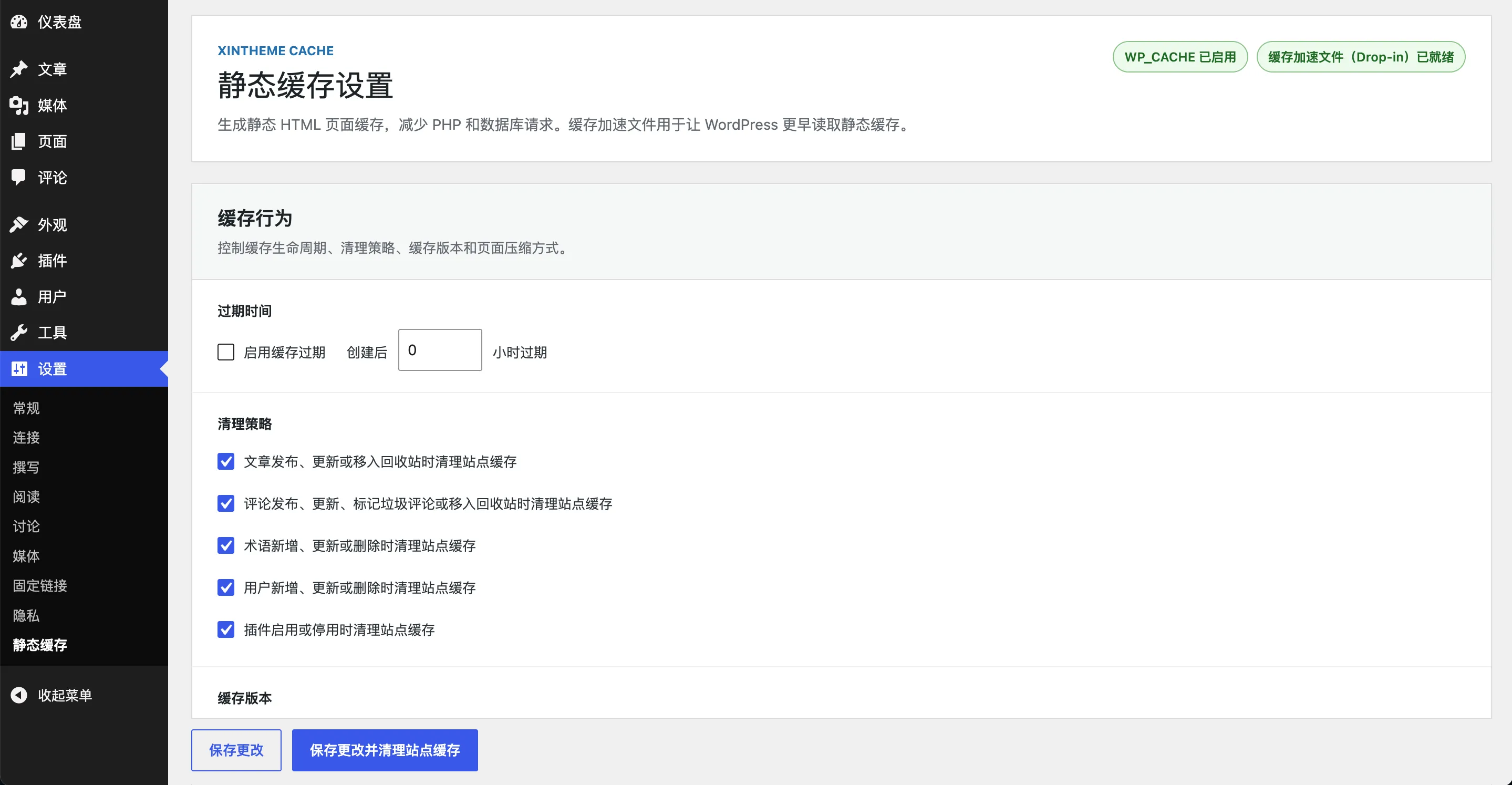
Task: Click the 小时过期 label text
Action: click(x=520, y=352)
